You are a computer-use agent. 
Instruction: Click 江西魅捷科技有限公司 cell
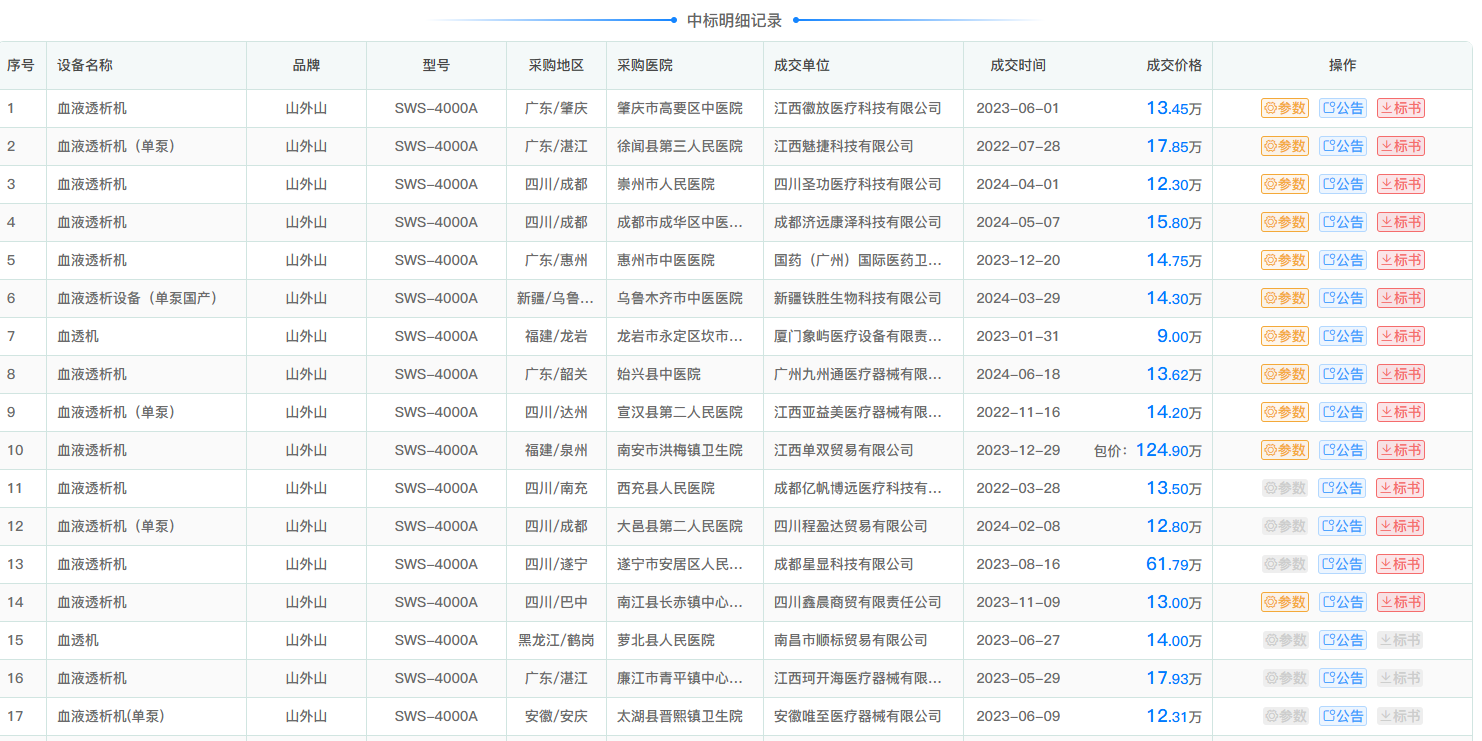[x=844, y=146]
